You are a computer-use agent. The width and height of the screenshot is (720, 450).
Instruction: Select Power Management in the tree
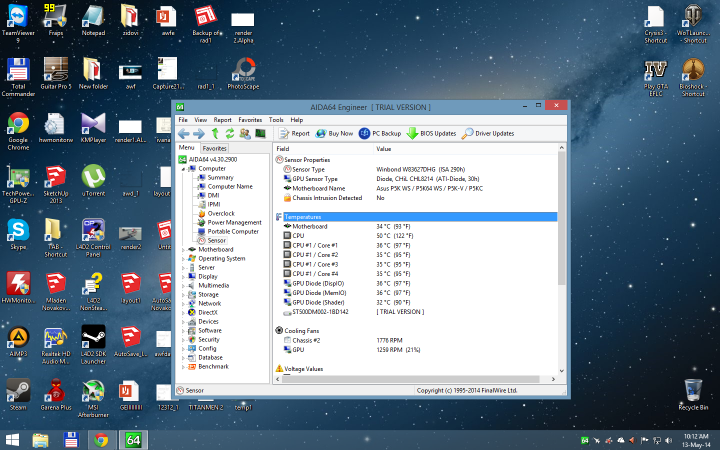234,223
